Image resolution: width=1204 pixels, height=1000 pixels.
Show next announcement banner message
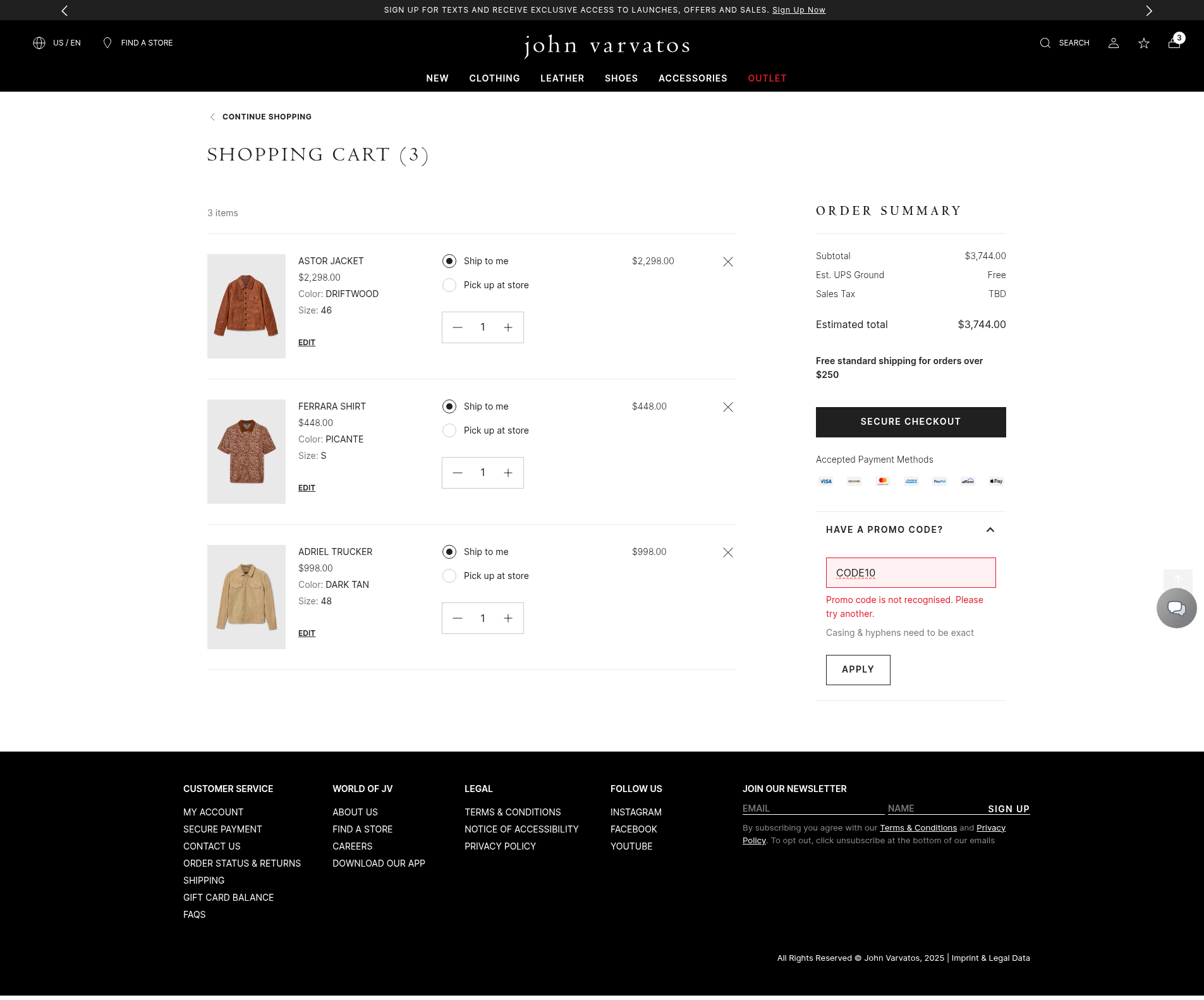pos(1148,10)
